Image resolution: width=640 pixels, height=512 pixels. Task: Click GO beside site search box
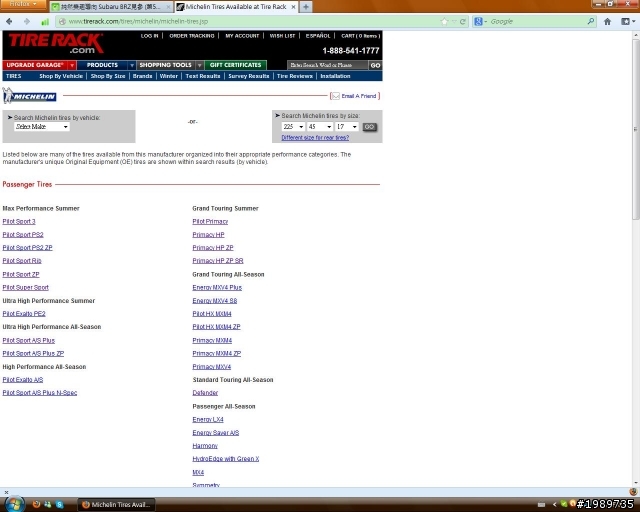click(x=376, y=65)
